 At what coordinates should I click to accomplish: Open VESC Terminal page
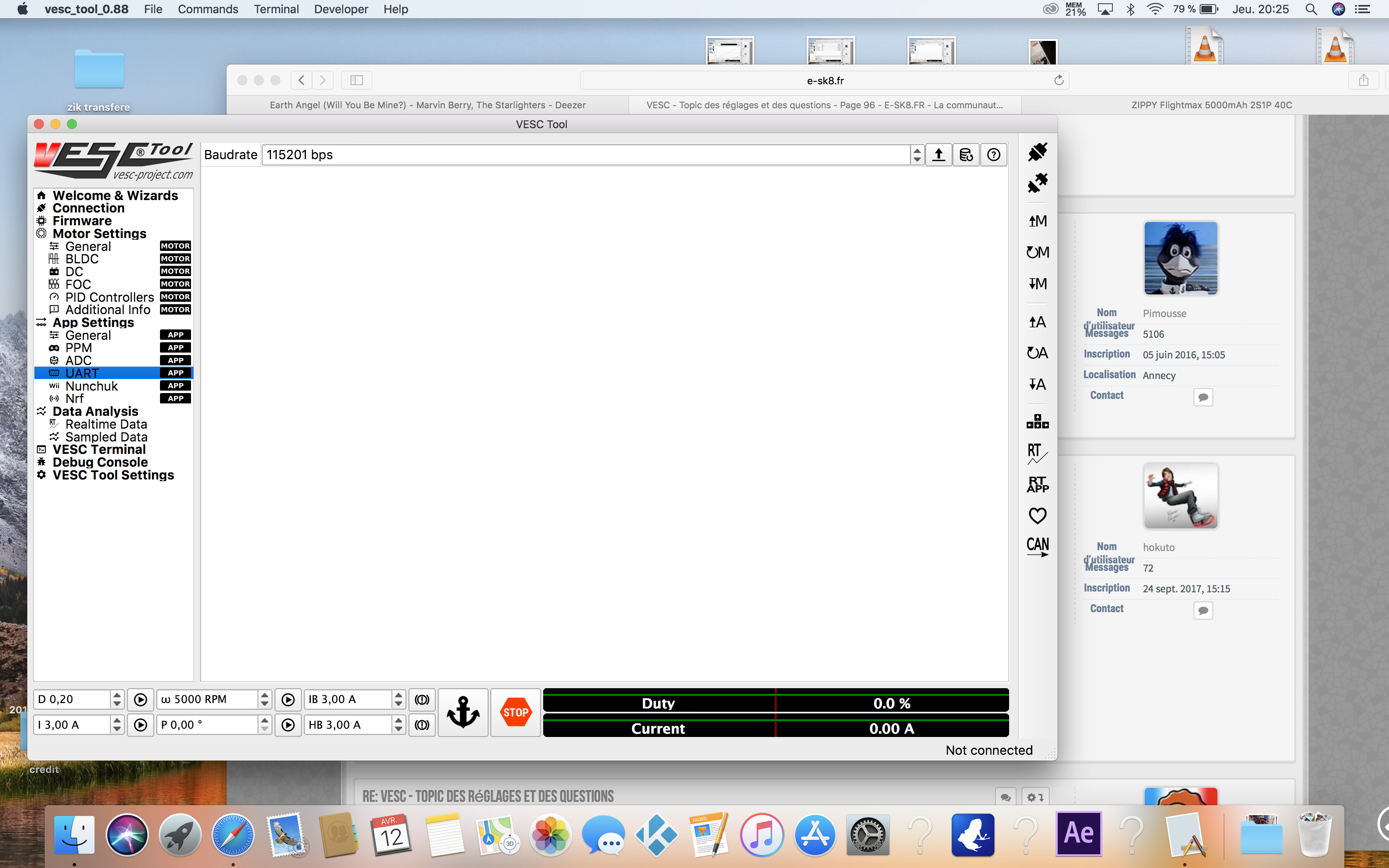pos(99,450)
